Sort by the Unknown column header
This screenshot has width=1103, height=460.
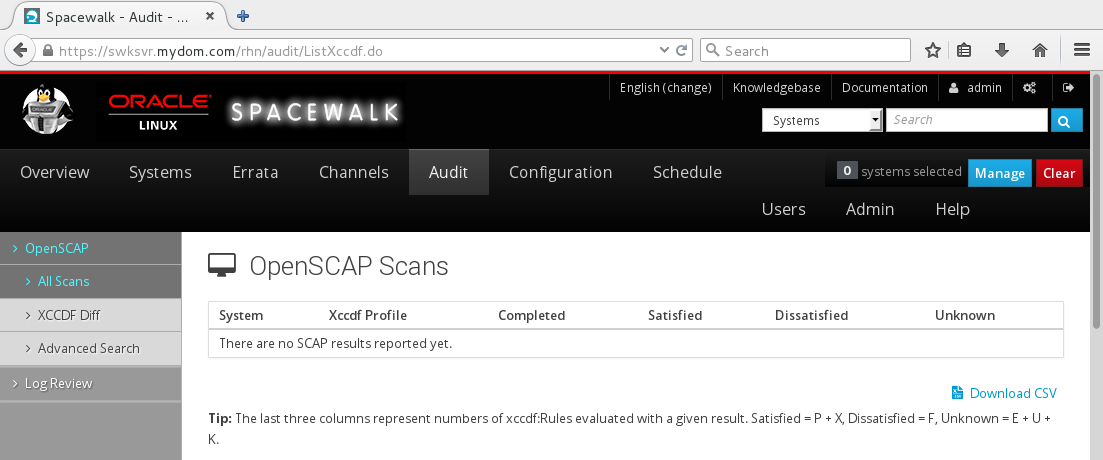pyautogui.click(x=965, y=315)
